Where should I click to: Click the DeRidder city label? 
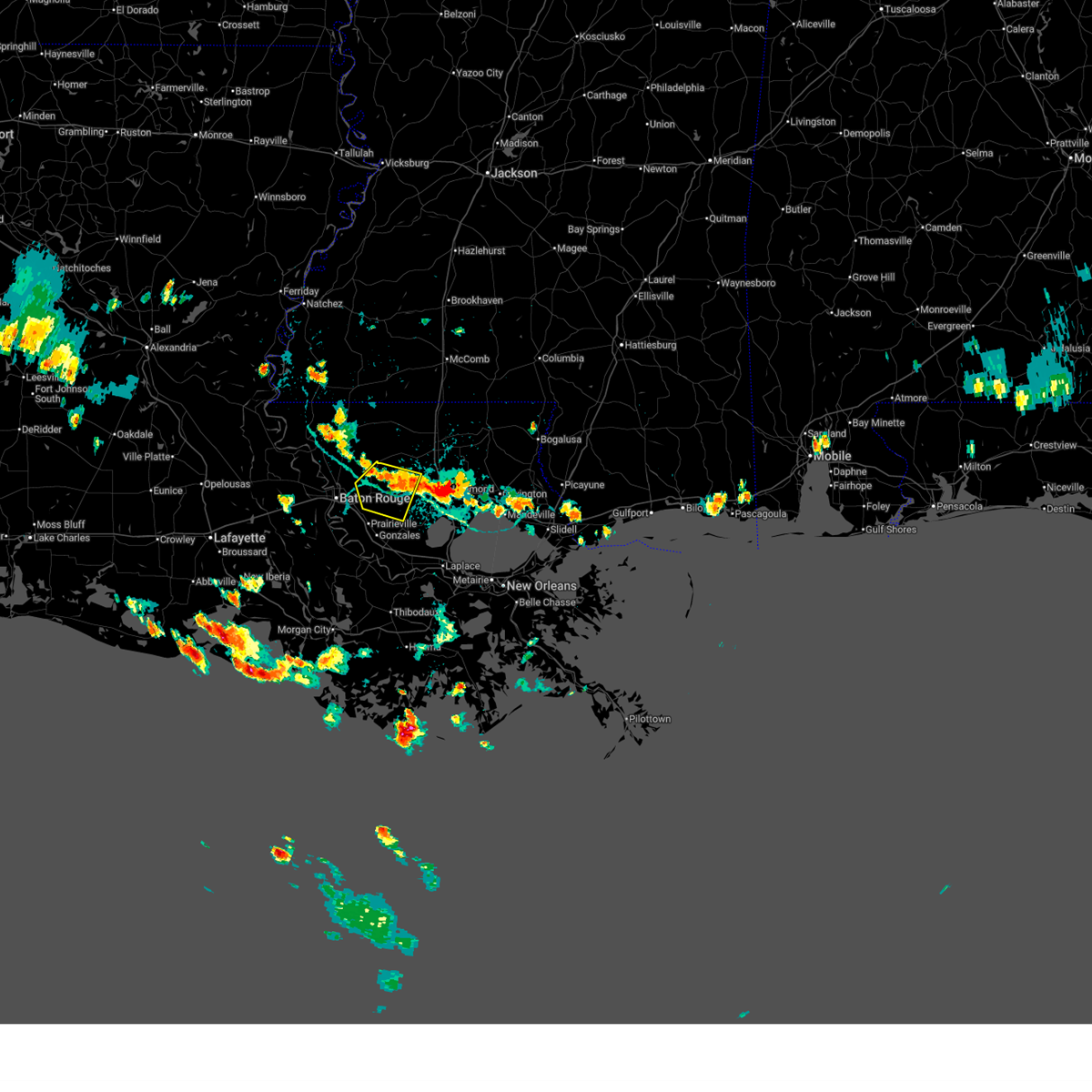coord(42,430)
